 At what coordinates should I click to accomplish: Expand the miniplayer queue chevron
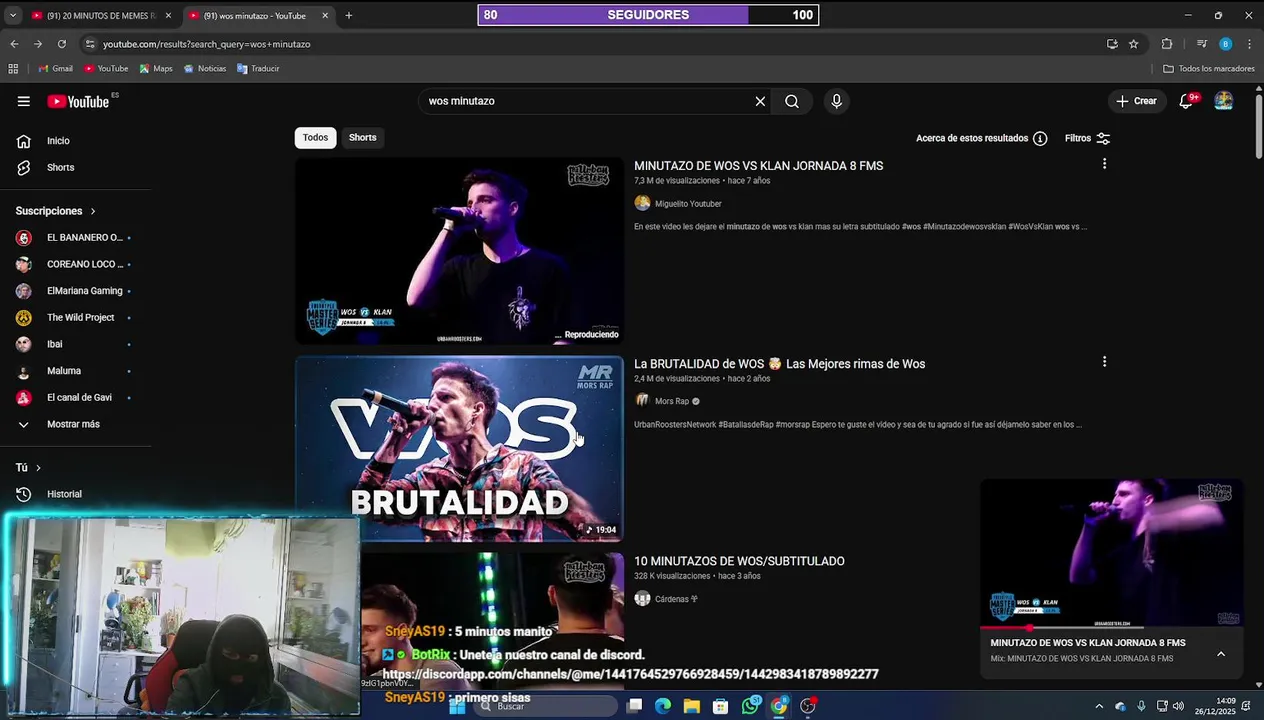(1221, 654)
